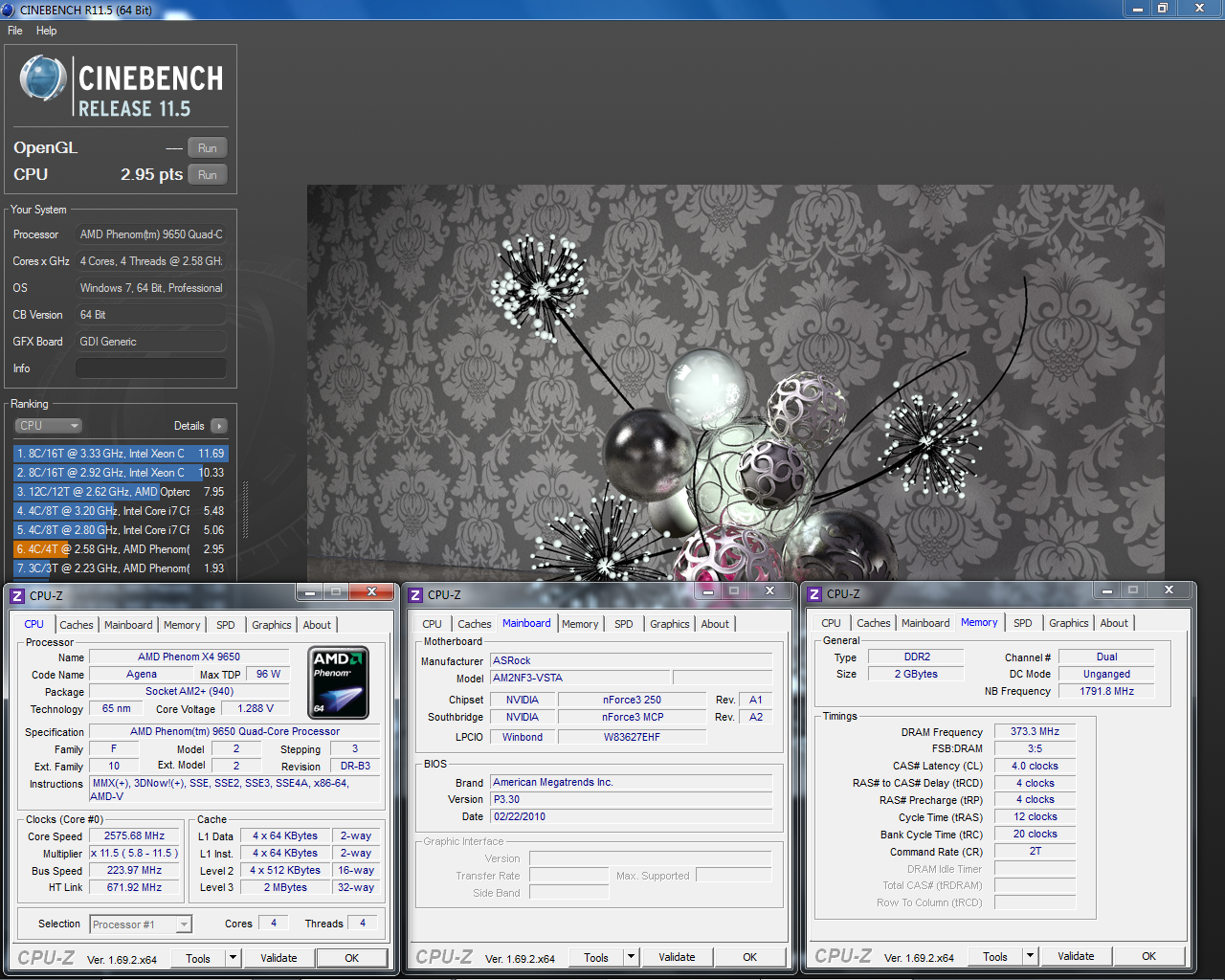Click the CPU-Z Z icon in left window title
The image size is (1225, 980).
pyautogui.click(x=17, y=595)
